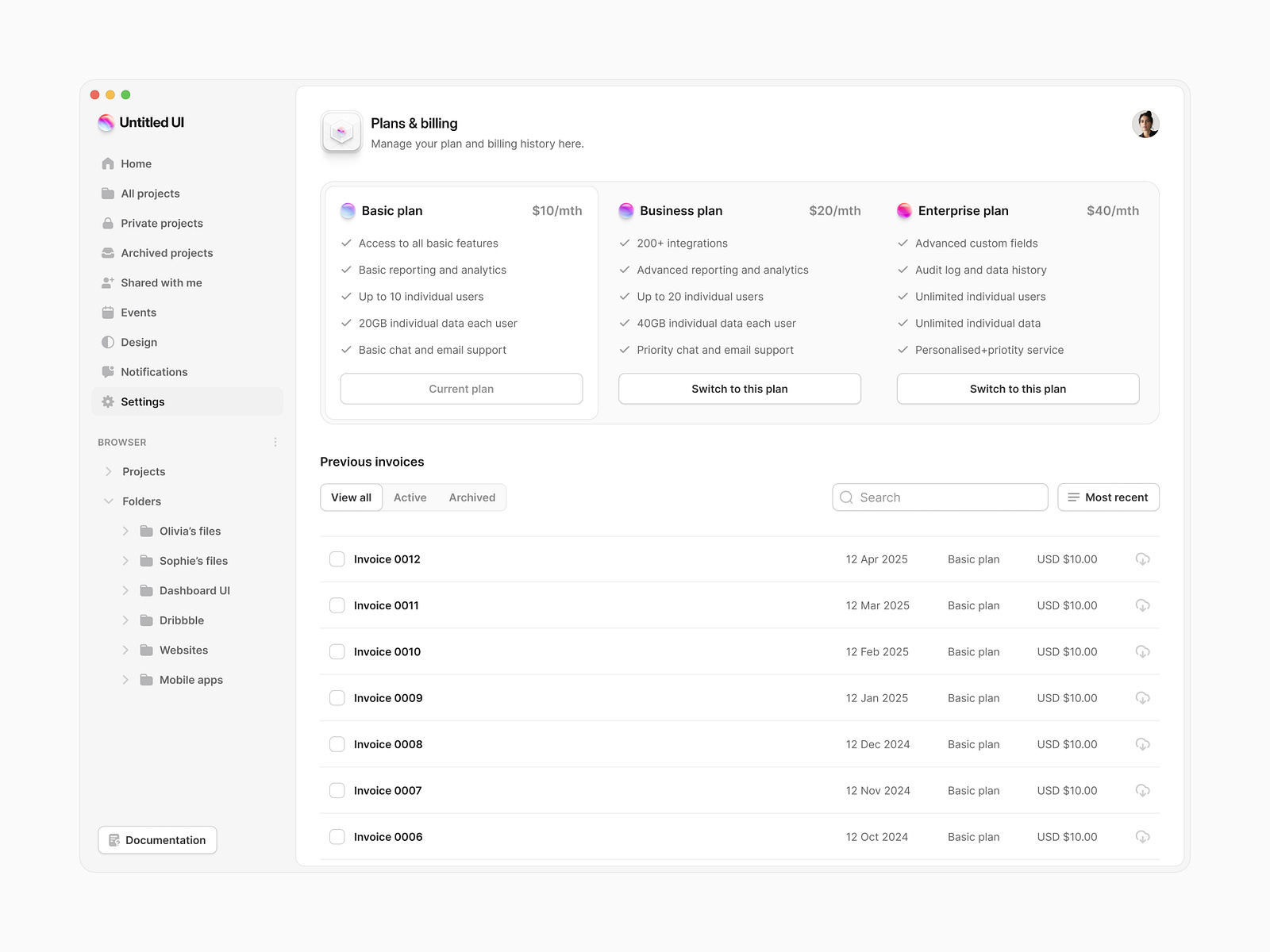Open the Events section icon
This screenshot has width=1270, height=952.
click(x=107, y=312)
